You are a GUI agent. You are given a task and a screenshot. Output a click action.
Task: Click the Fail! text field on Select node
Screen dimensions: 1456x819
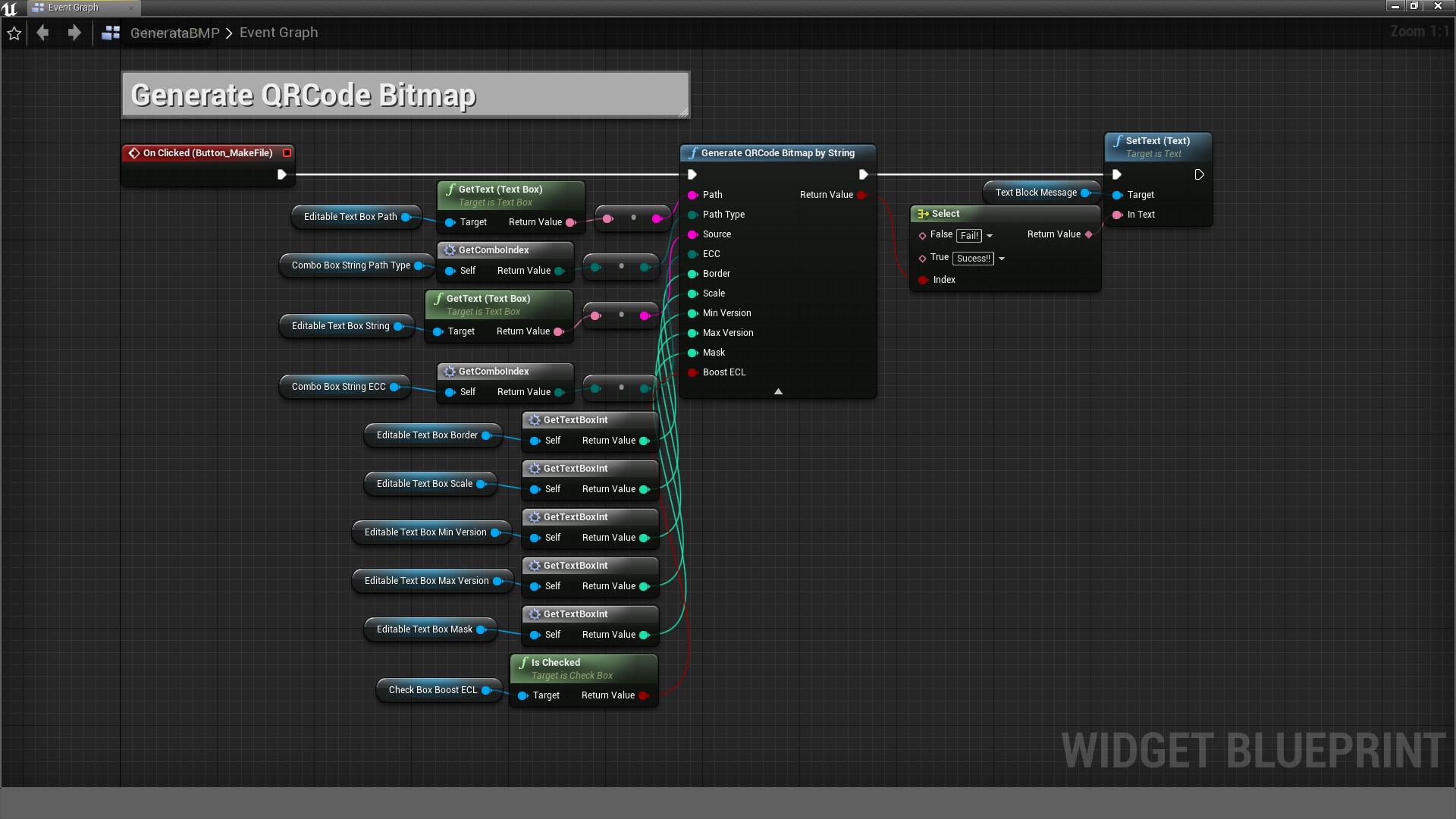pos(969,236)
